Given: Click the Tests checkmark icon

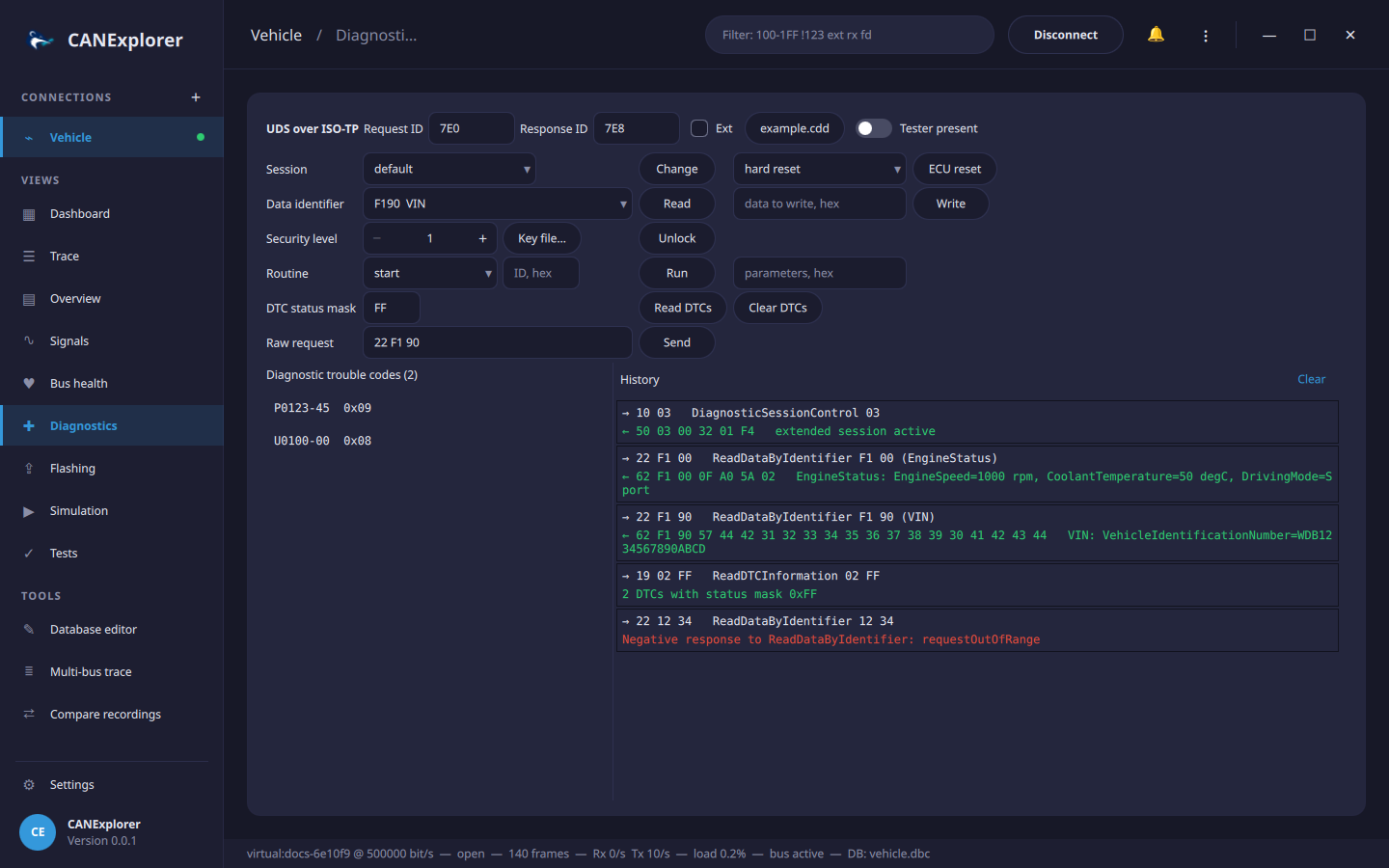Looking at the screenshot, I should click(x=29, y=554).
